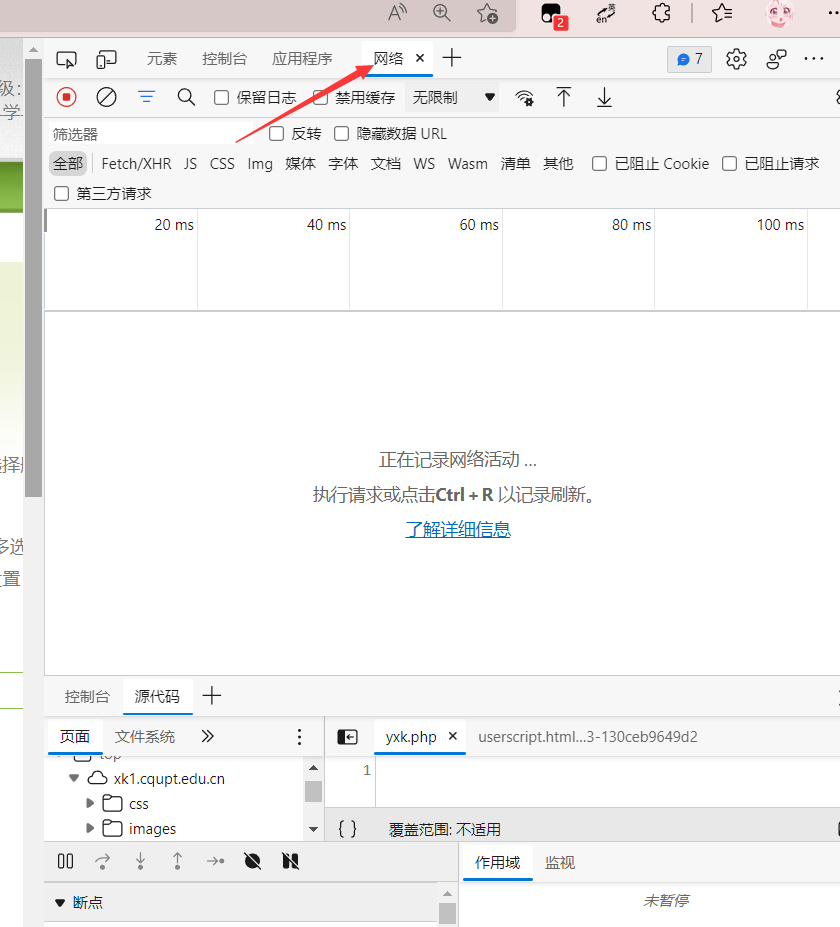Tick the 第三方请求 checkbox
This screenshot has width=840, height=927.
point(62,194)
